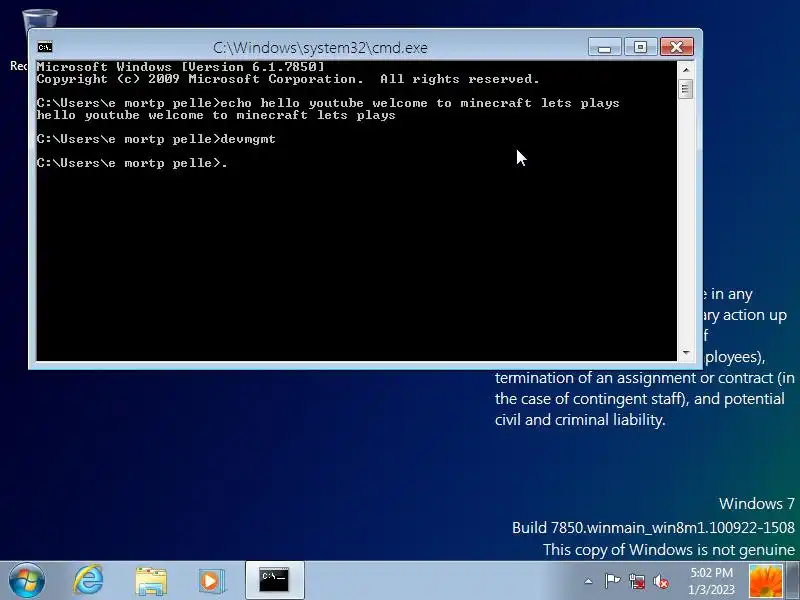Click the cmd window scrollbar thumb
Image resolution: width=800 pixels, height=600 pixels.
tap(686, 89)
